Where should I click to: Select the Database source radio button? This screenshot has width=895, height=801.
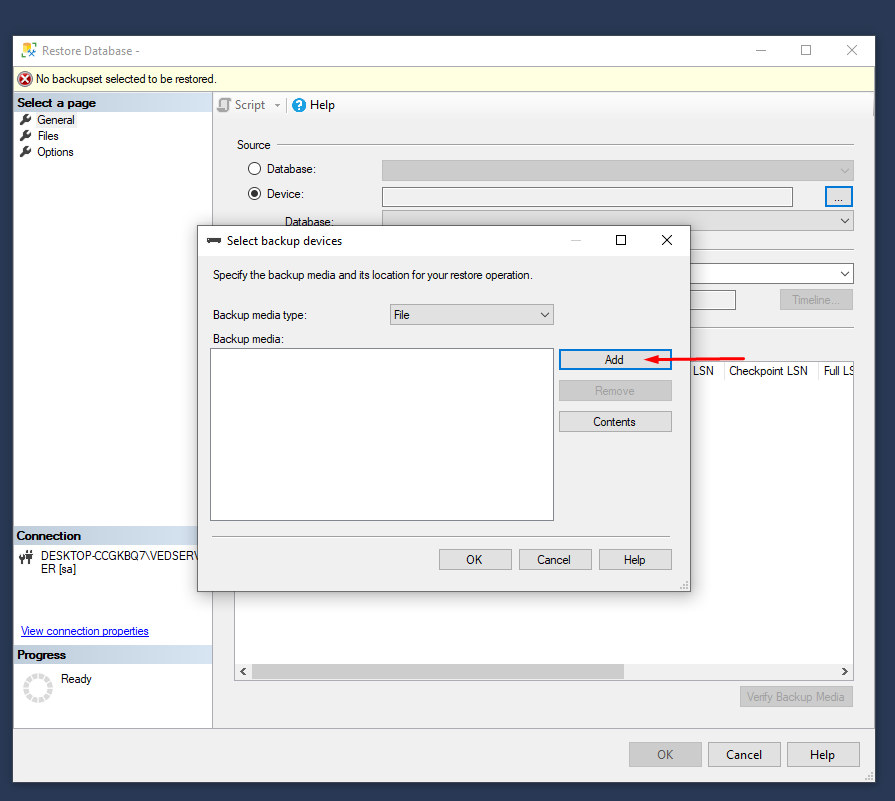click(254, 170)
